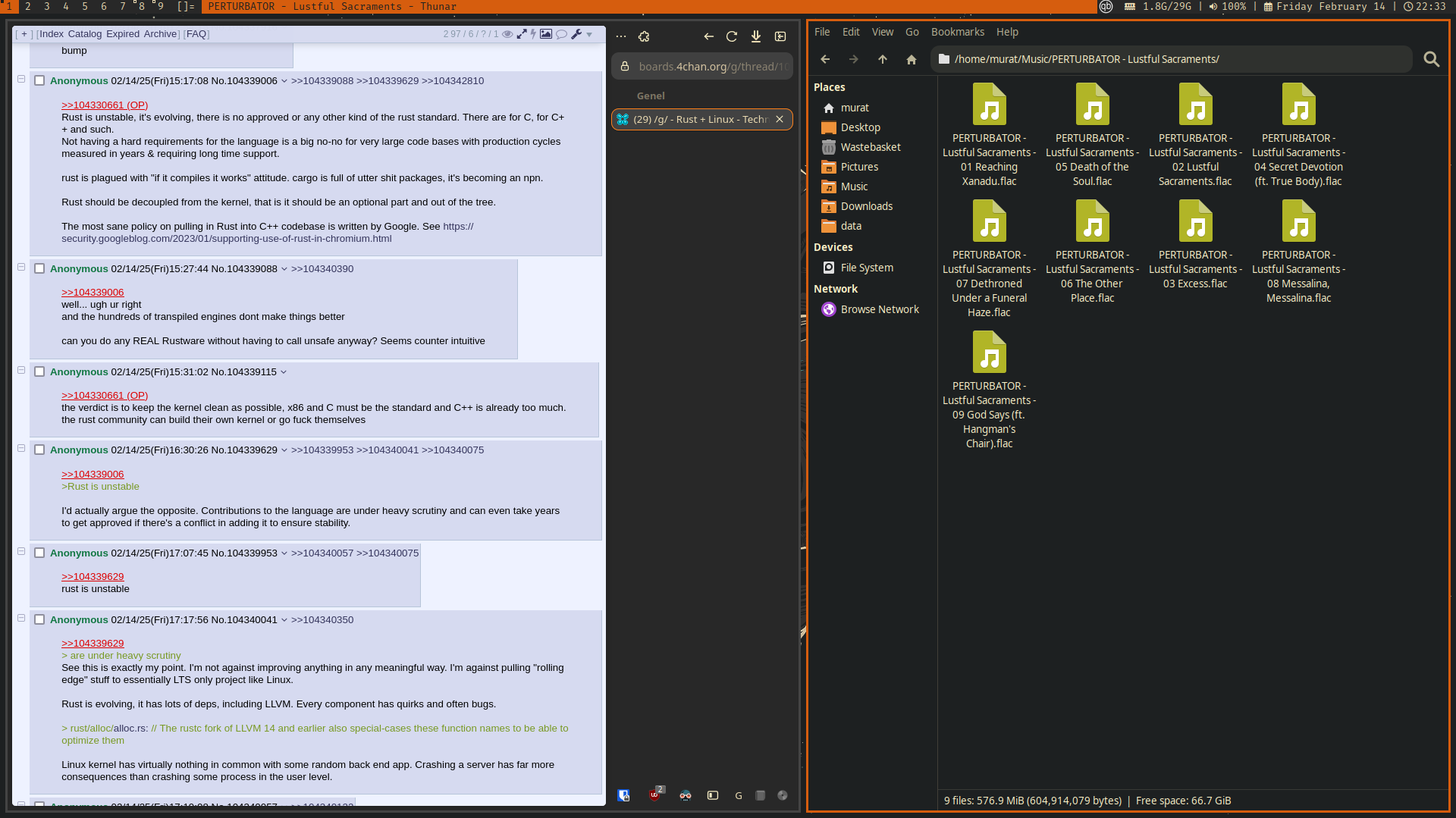Open Thunar Go menu
This screenshot has height=818, width=1456.
912,32
